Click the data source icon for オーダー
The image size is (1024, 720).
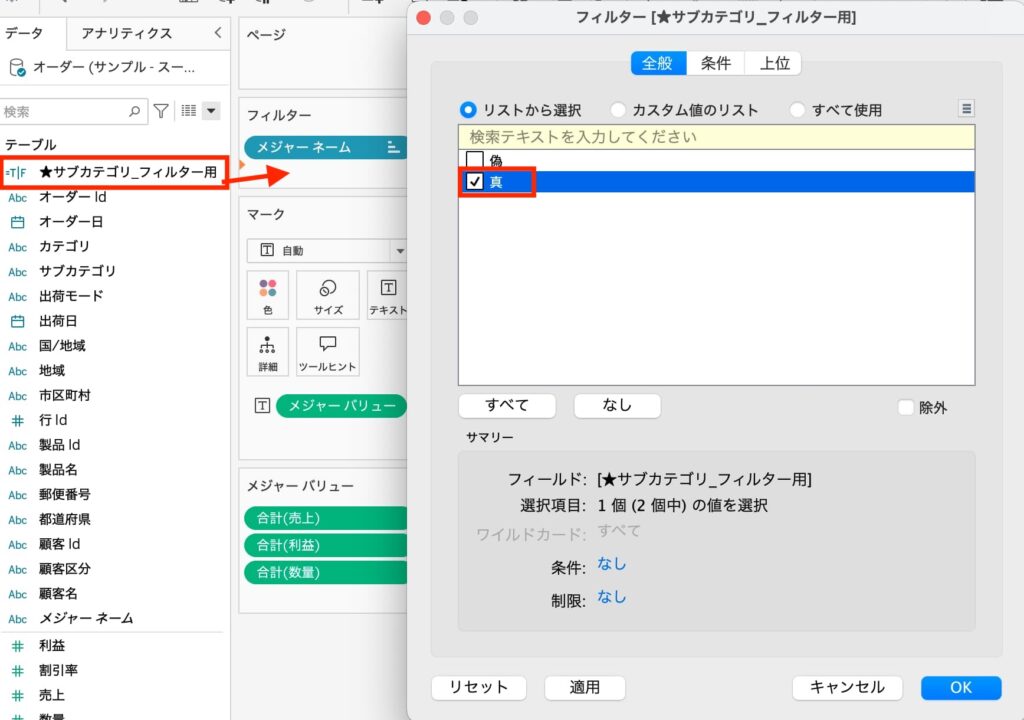[16, 68]
